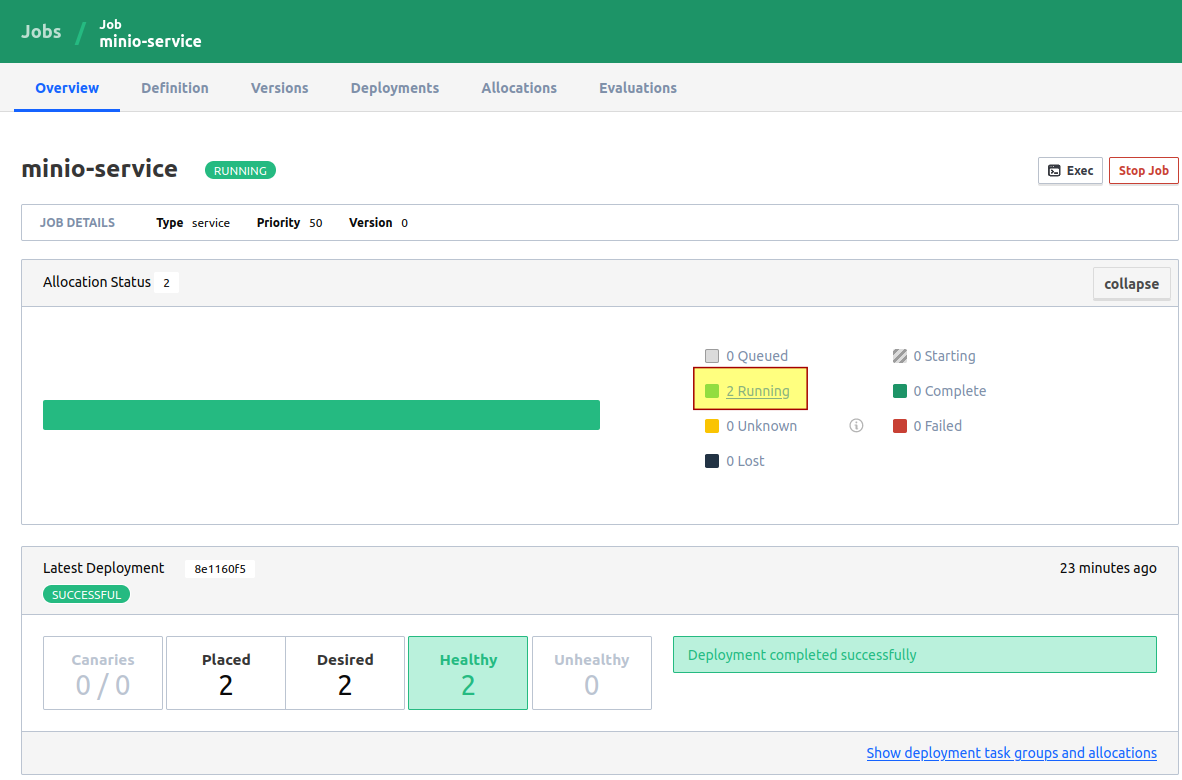Click the Complete green legend swatch
1182x780 pixels.
tap(899, 391)
